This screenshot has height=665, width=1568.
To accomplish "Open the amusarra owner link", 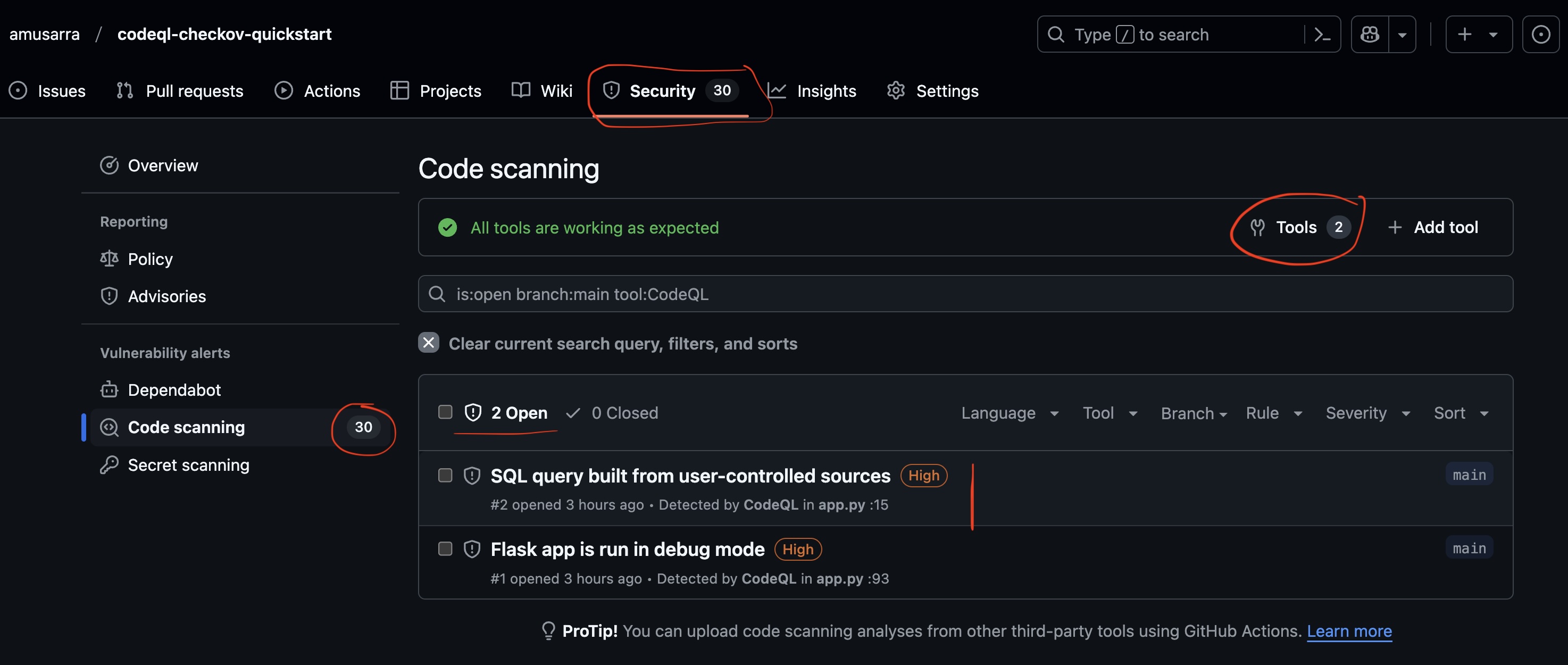I will coord(45,34).
